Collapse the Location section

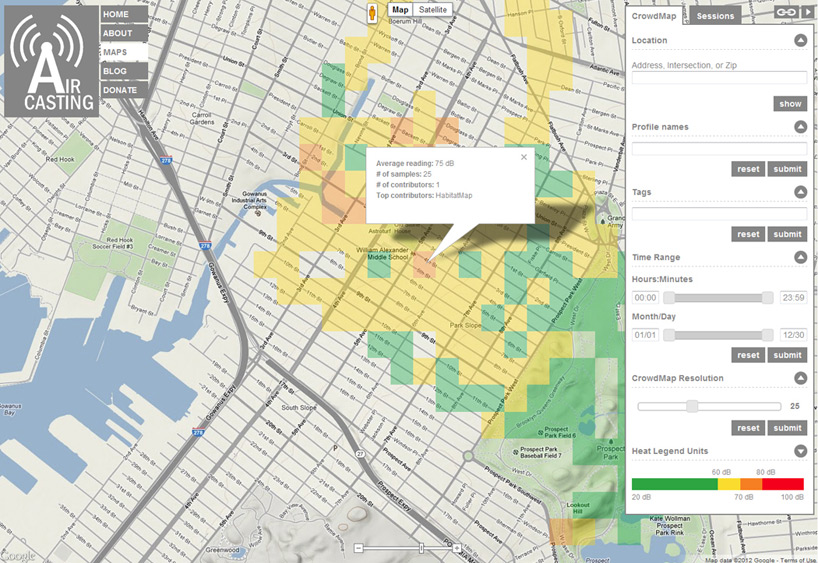point(800,41)
